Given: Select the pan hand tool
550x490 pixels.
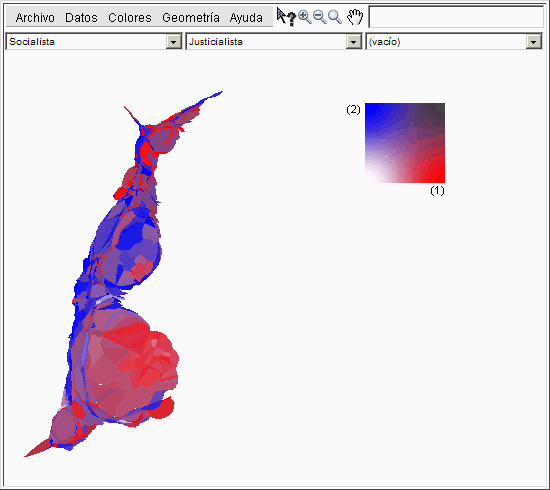Looking at the screenshot, I should tap(355, 17).
